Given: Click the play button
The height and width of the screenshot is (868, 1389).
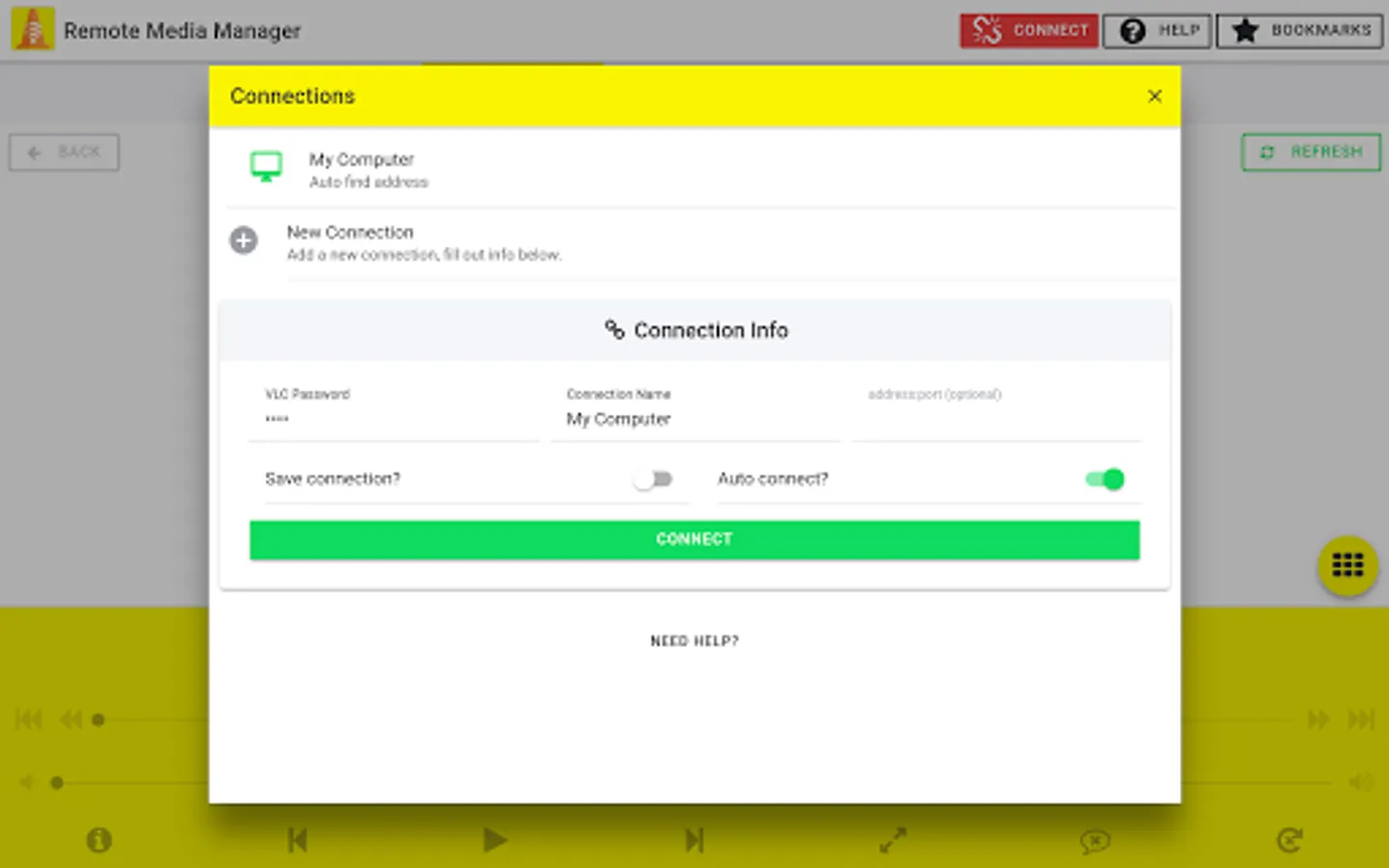Looking at the screenshot, I should click(495, 840).
